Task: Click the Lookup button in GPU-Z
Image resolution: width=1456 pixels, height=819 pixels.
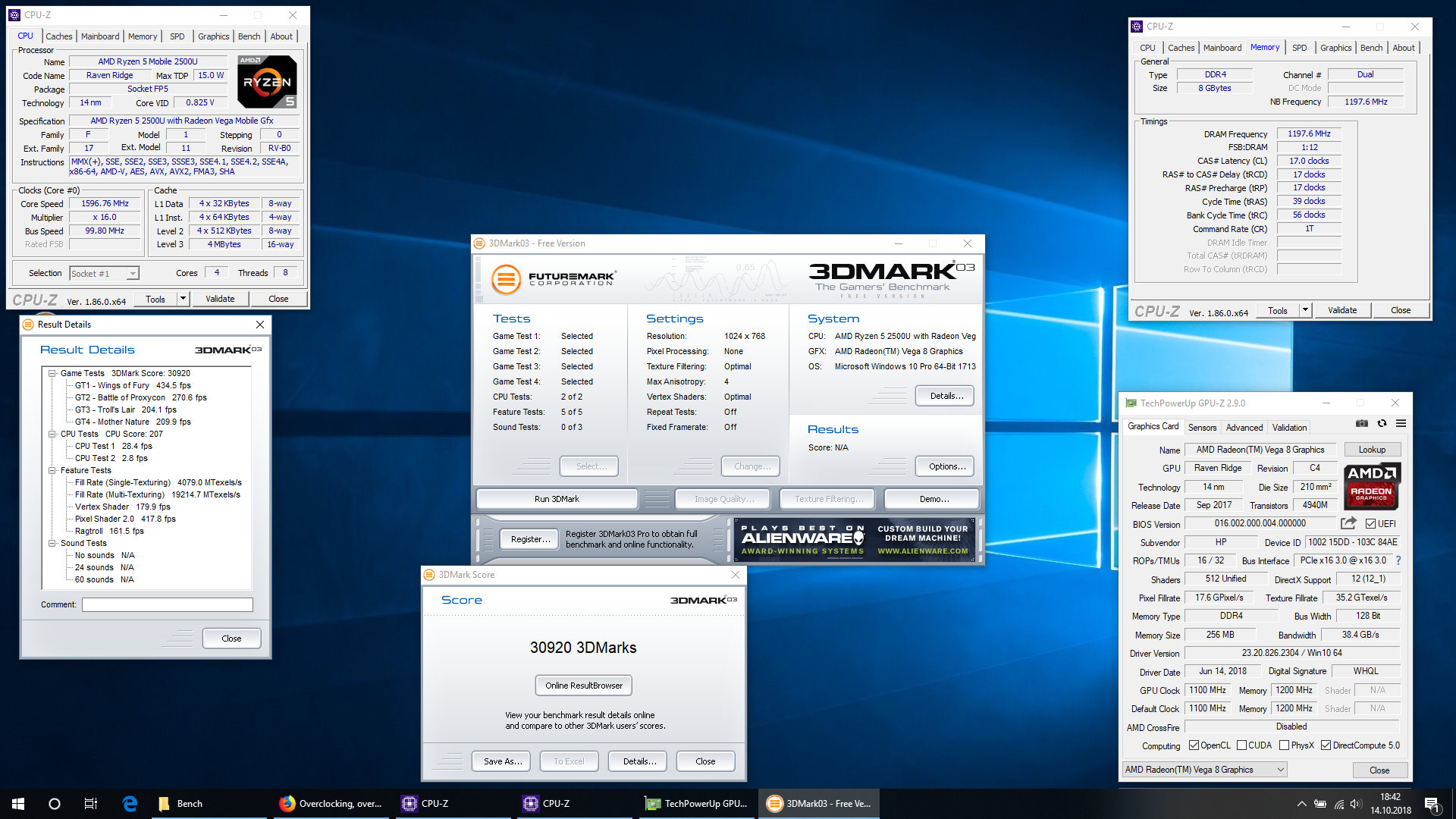Action: point(1372,450)
